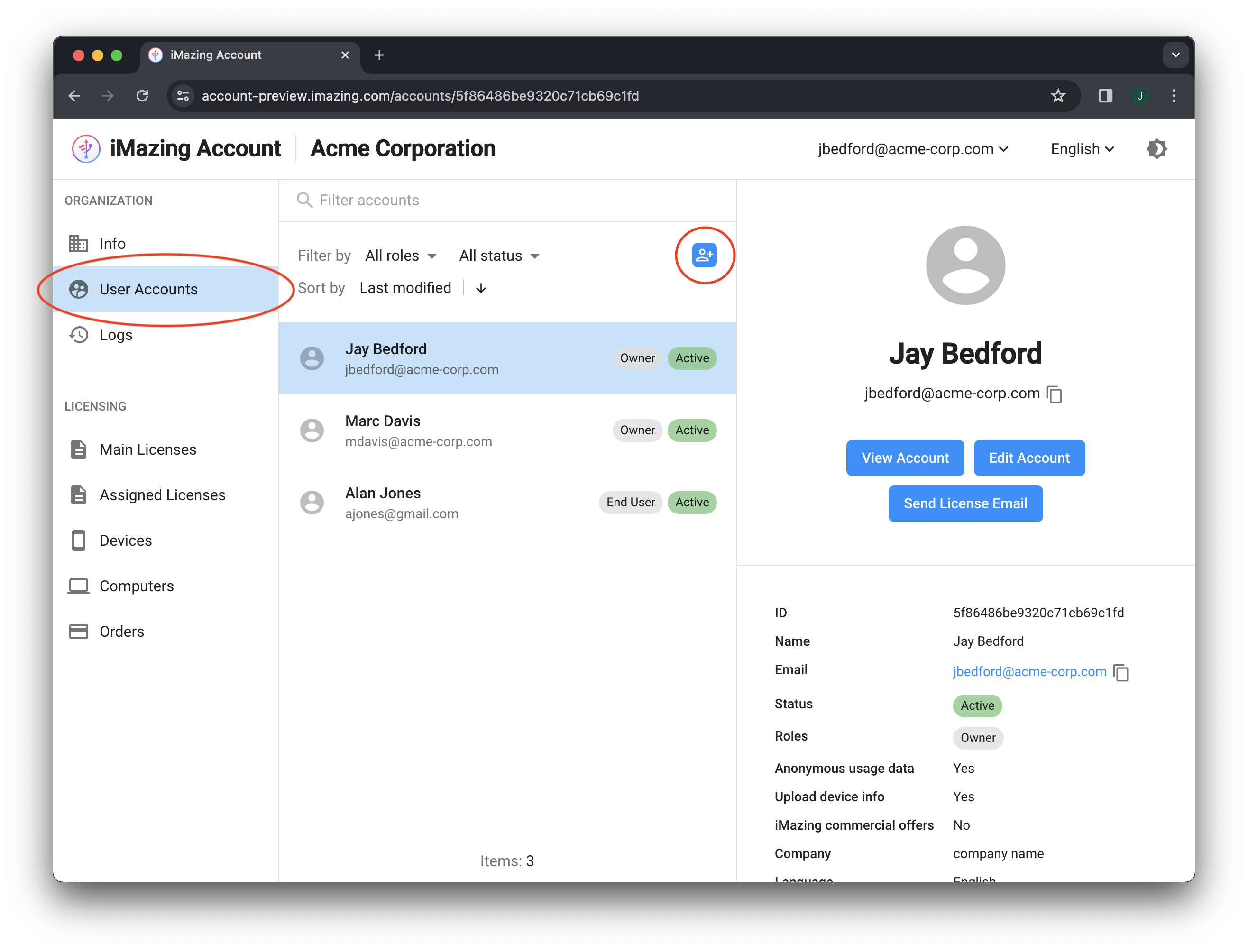This screenshot has height=952, width=1248.
Task: Click the add user account icon
Action: click(704, 255)
